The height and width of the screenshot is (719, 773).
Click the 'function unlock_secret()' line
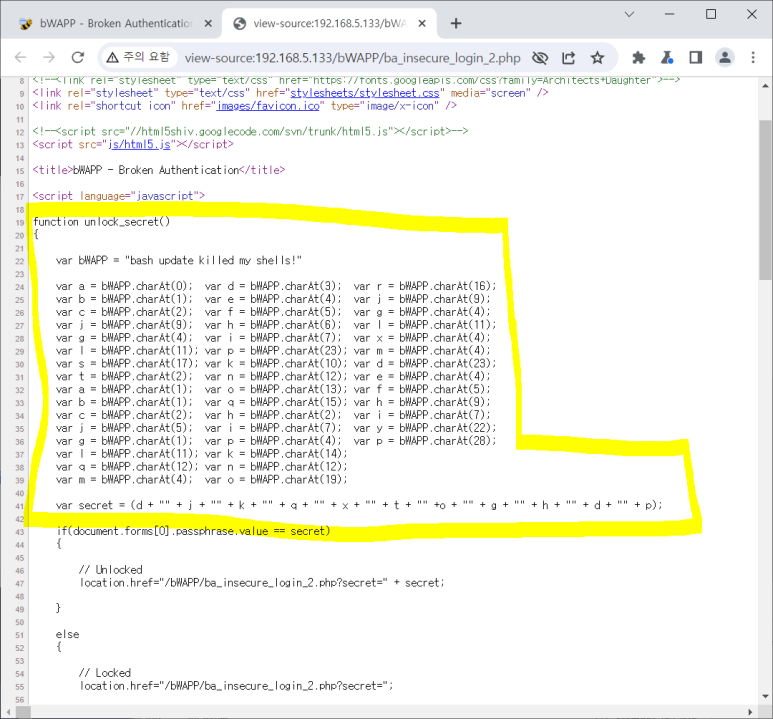101,222
